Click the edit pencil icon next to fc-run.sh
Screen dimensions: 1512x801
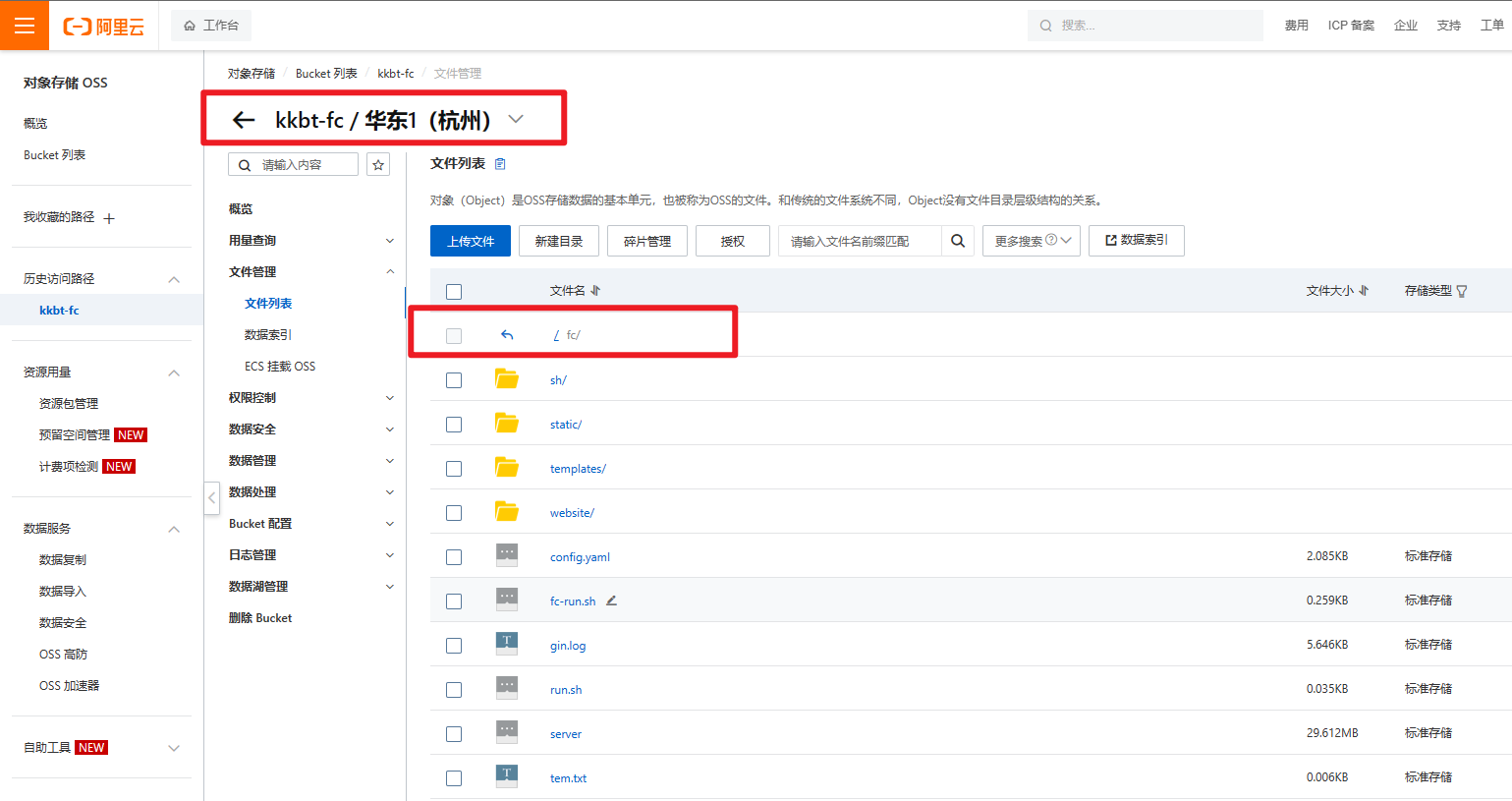tap(611, 601)
